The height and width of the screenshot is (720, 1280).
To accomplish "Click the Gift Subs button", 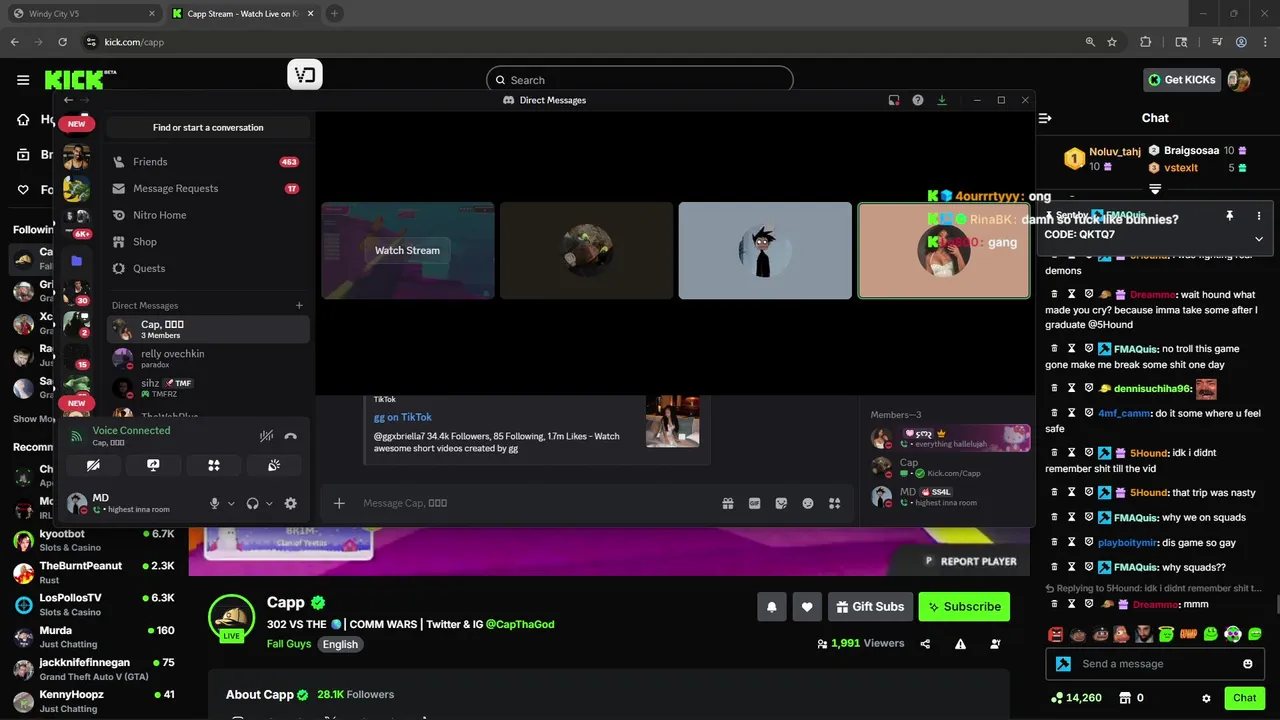I will coord(870,606).
